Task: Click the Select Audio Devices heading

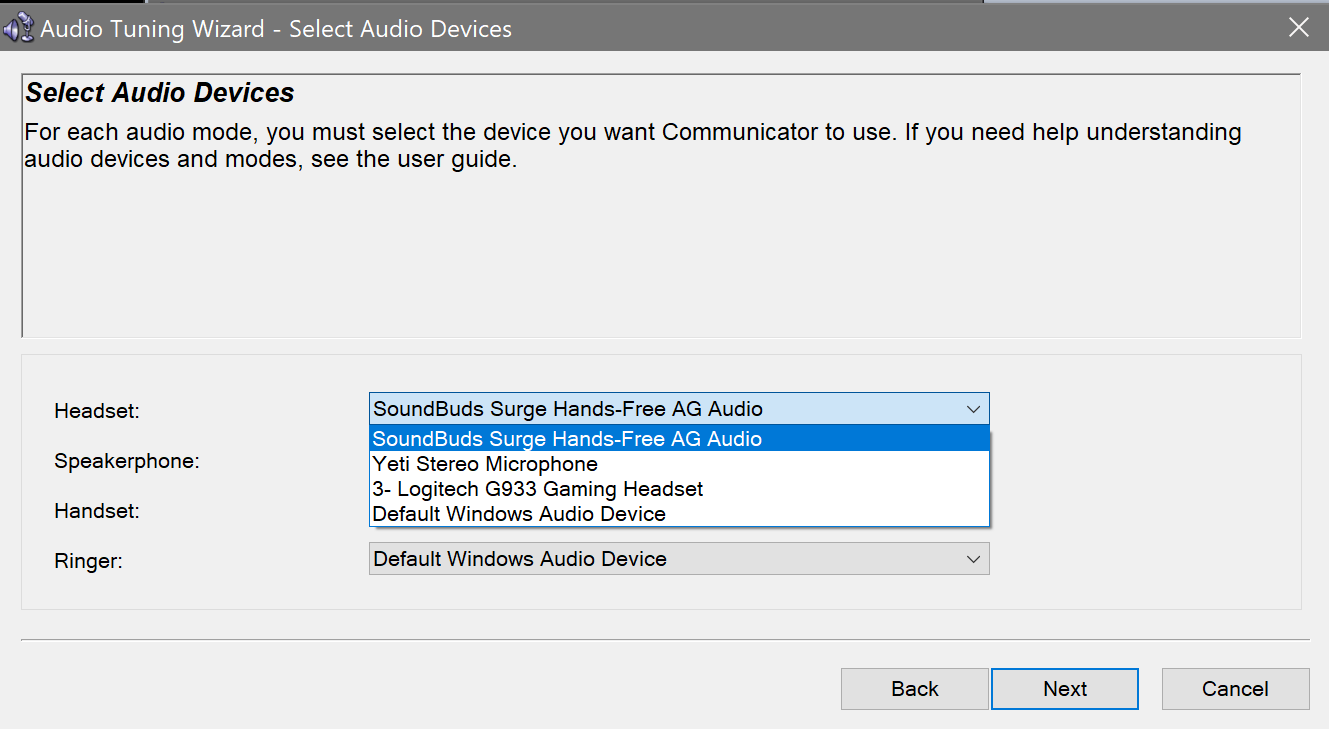Action: pos(160,93)
